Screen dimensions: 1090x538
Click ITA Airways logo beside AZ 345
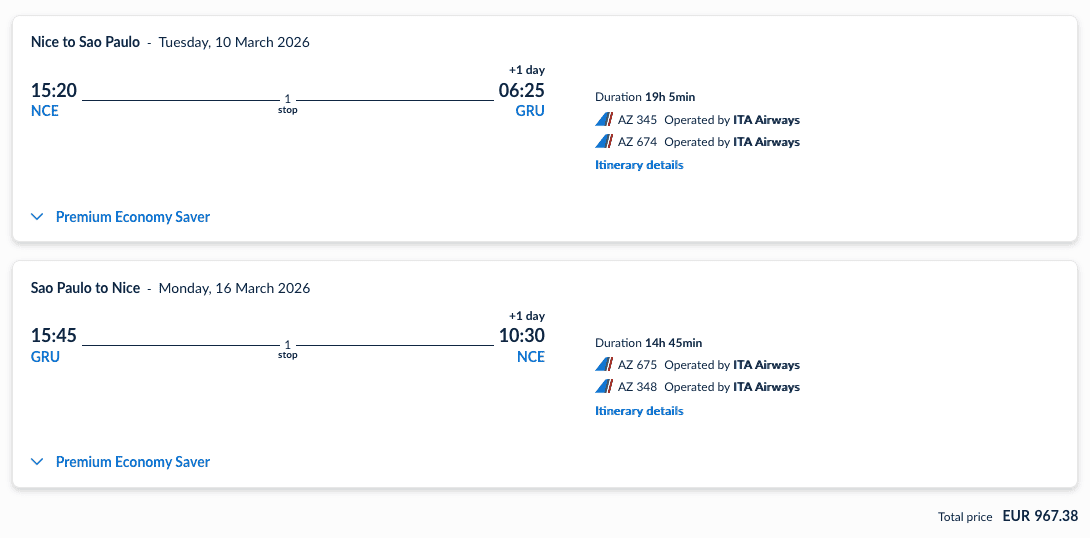pyautogui.click(x=604, y=120)
